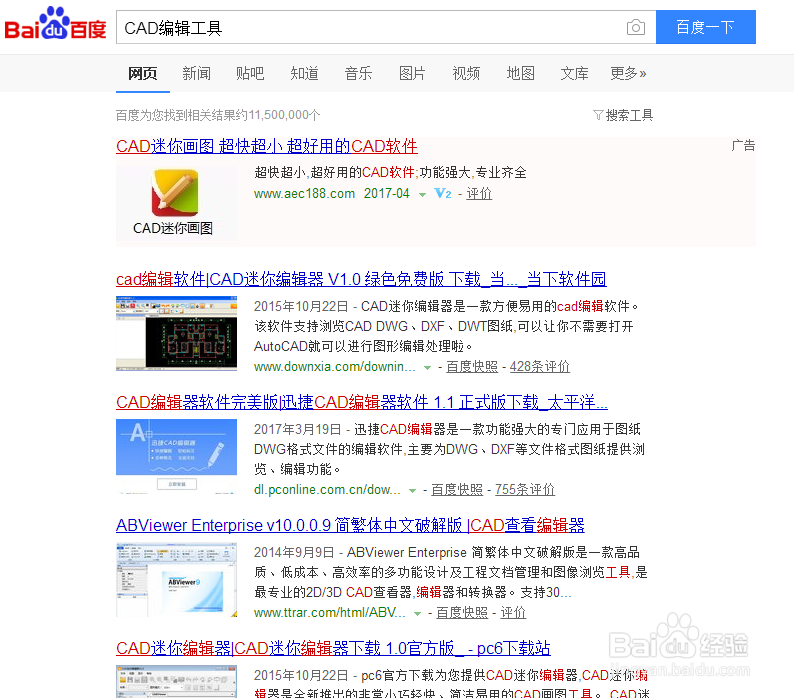This screenshot has height=698, width=794.
Task: Click the dl.pconline.com.cn/dow... URL
Action: (327, 490)
